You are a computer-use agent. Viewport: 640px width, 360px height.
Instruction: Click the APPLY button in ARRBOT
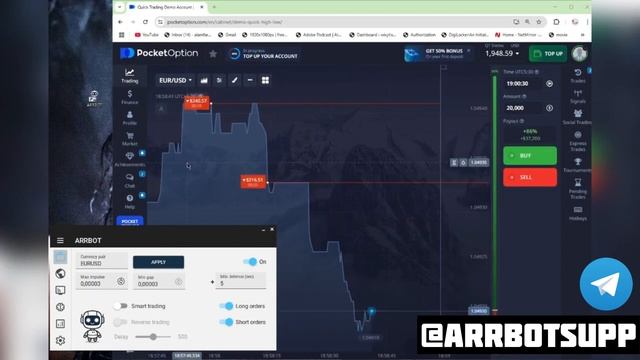click(x=158, y=262)
